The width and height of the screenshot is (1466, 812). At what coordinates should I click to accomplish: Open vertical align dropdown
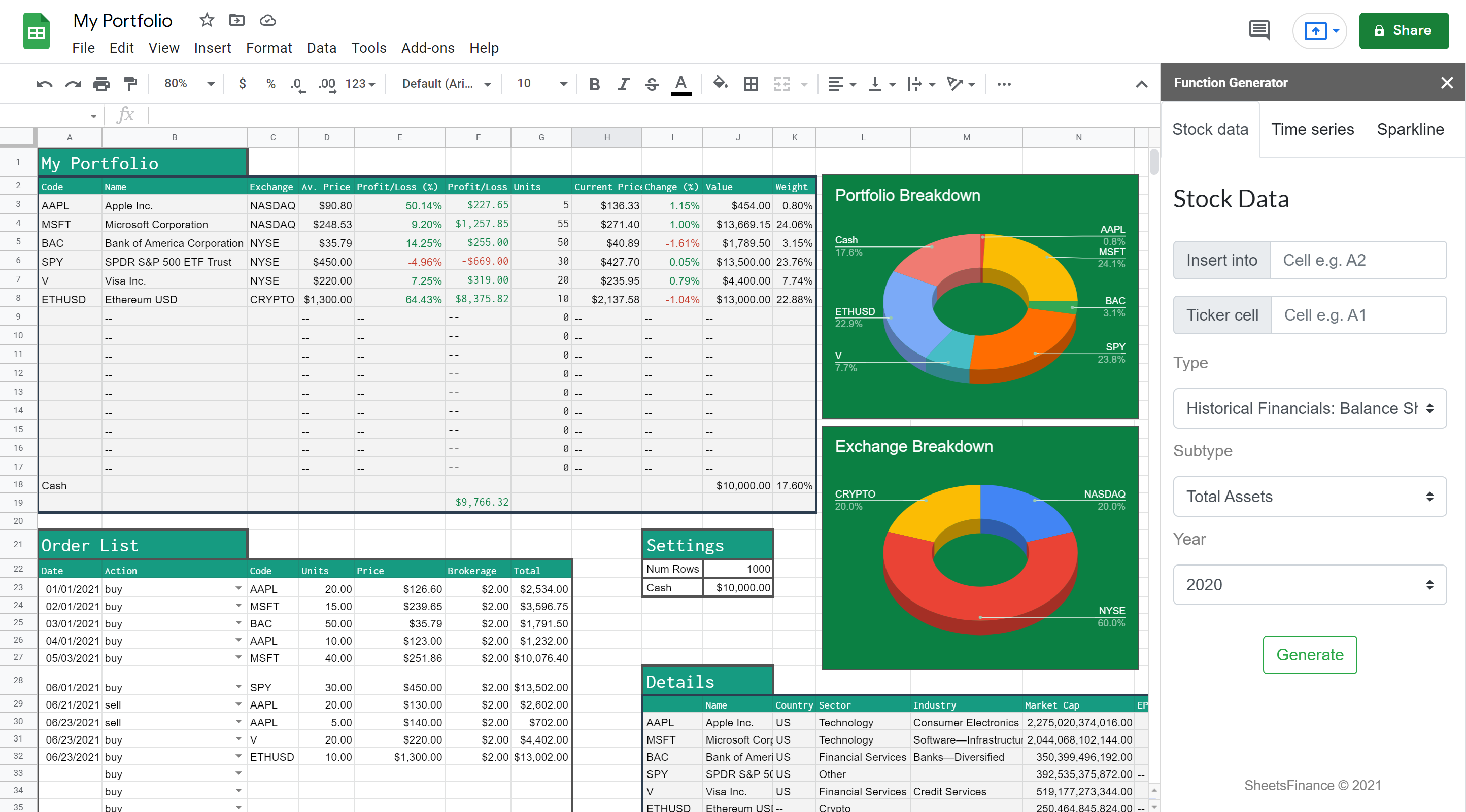(x=882, y=84)
